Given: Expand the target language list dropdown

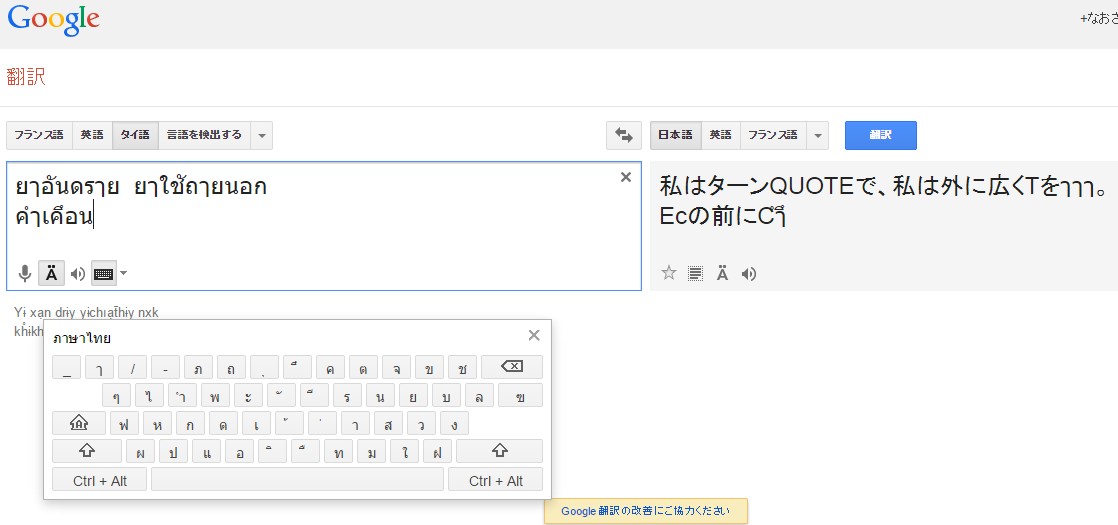Looking at the screenshot, I should click(818, 136).
